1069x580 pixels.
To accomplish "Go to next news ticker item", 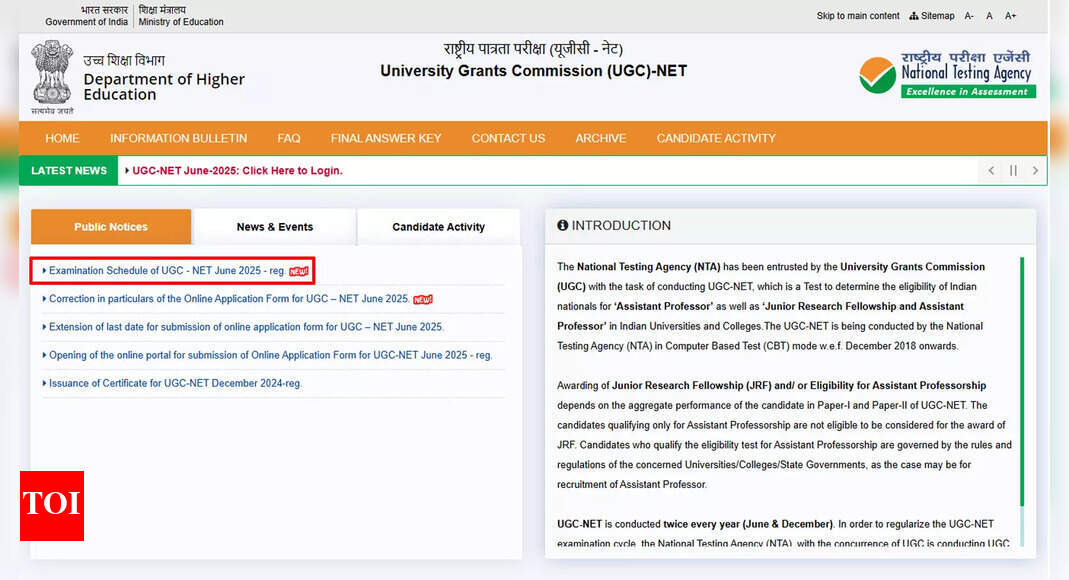I will pyautogui.click(x=1035, y=171).
